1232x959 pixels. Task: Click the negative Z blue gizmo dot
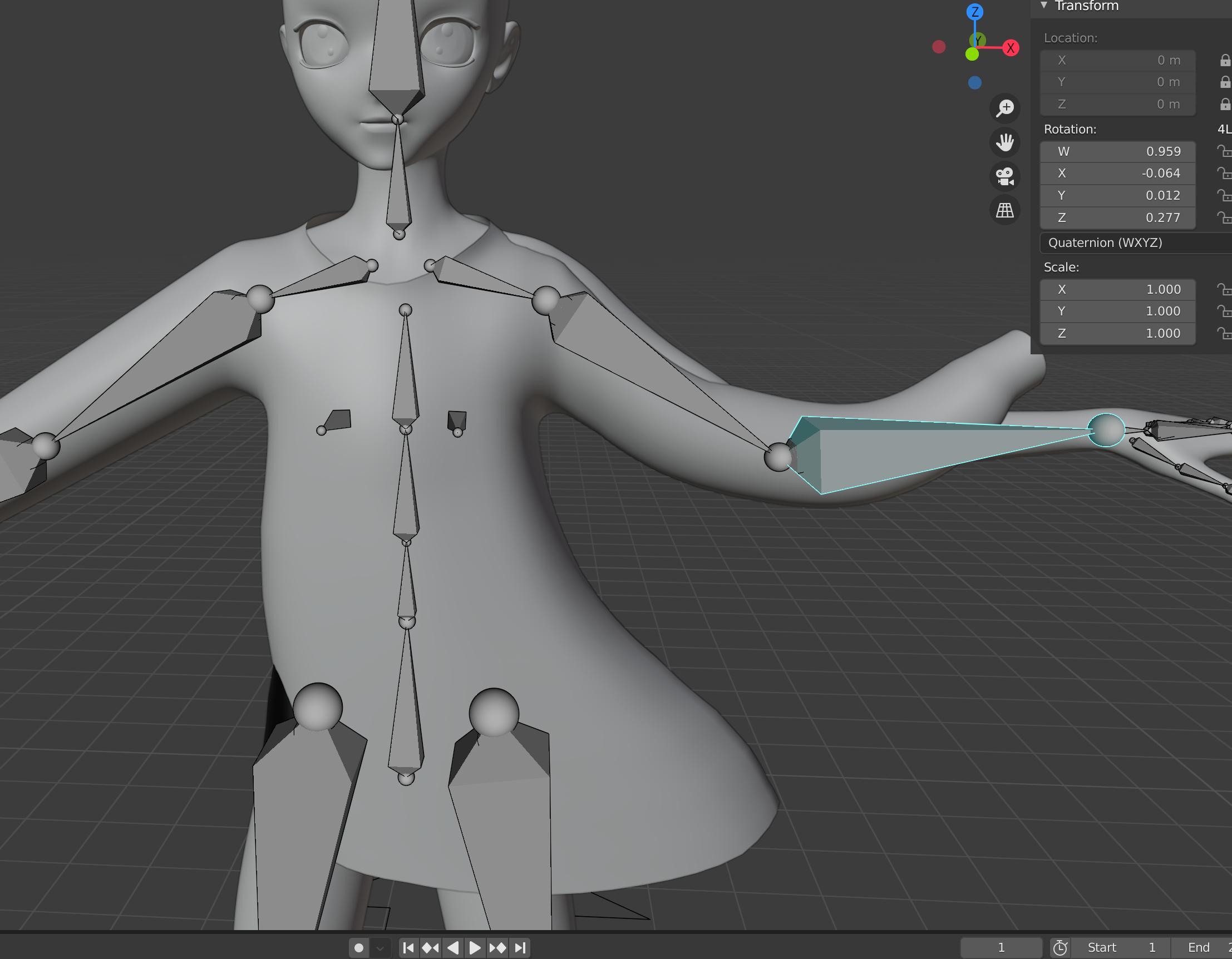pyautogui.click(x=975, y=83)
